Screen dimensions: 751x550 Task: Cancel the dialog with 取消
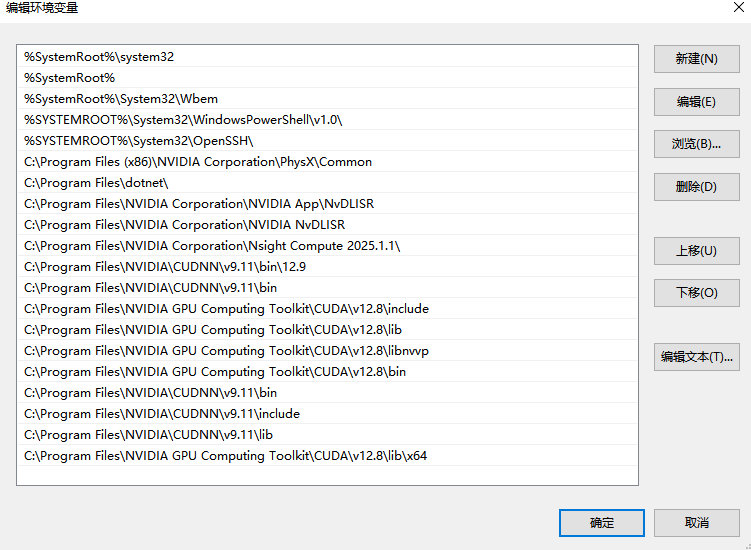coord(696,523)
